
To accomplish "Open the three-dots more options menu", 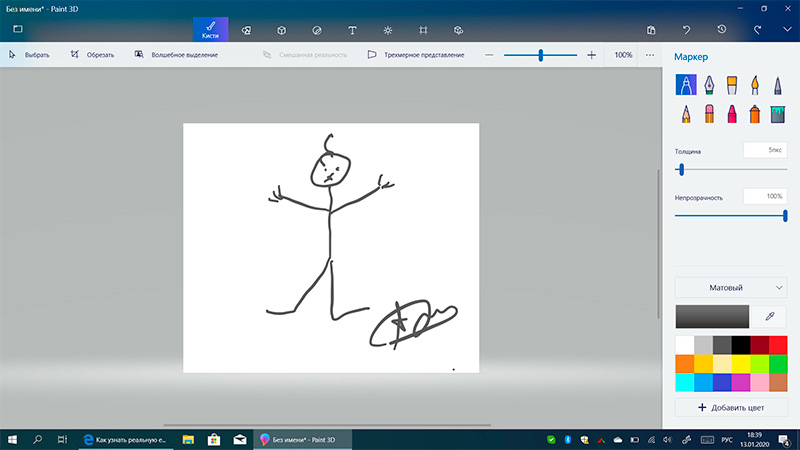I will tap(650, 55).
